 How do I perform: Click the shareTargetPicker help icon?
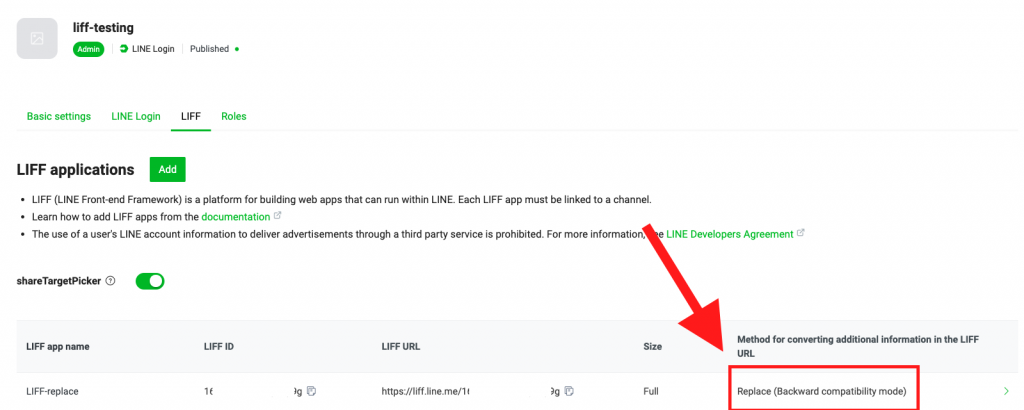click(x=110, y=281)
